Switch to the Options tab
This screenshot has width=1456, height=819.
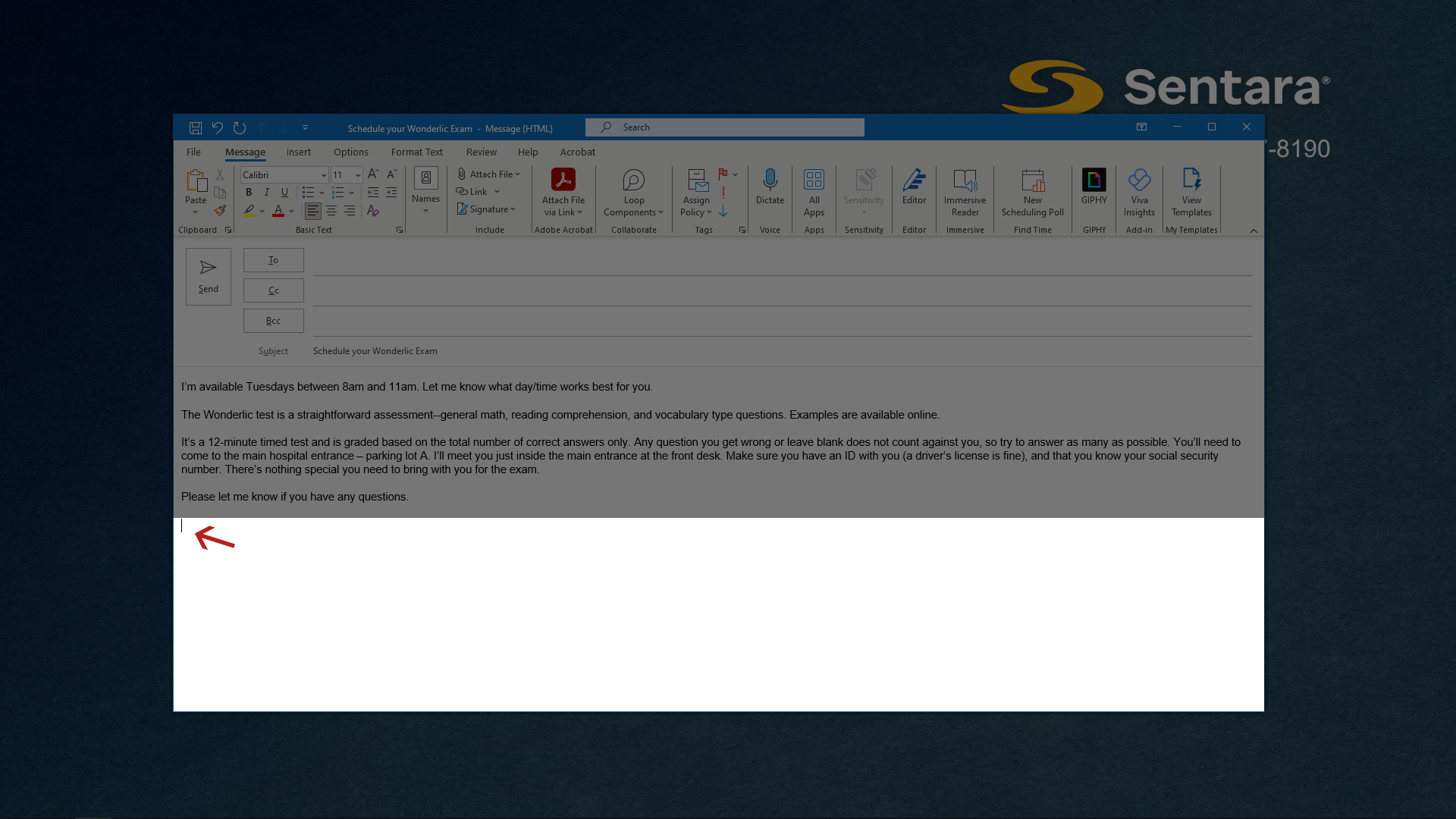tap(351, 152)
